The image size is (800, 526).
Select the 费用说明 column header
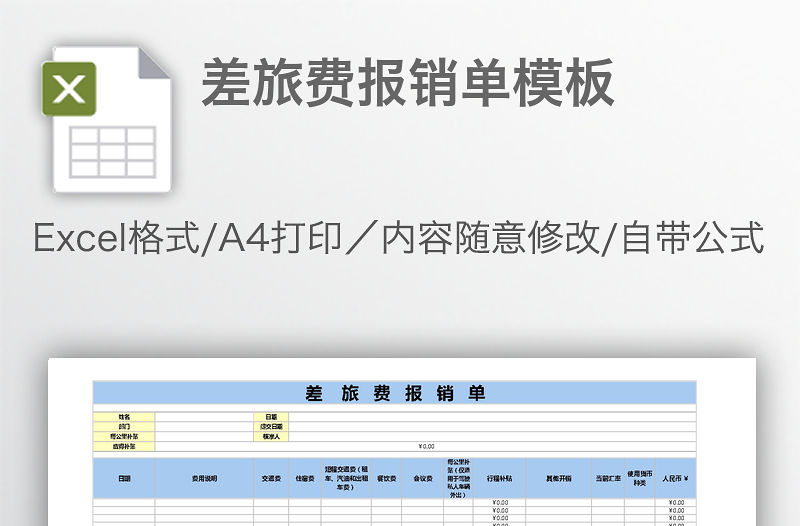[204, 479]
